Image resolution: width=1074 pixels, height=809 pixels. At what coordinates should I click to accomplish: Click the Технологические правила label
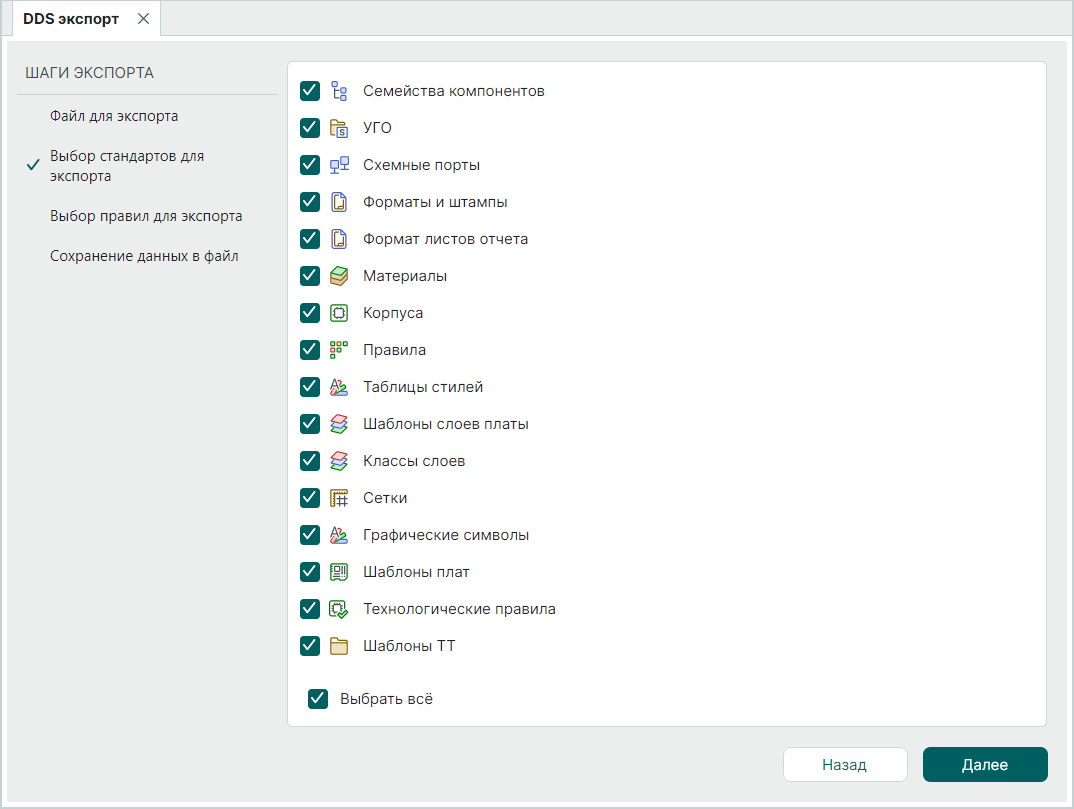(460, 609)
